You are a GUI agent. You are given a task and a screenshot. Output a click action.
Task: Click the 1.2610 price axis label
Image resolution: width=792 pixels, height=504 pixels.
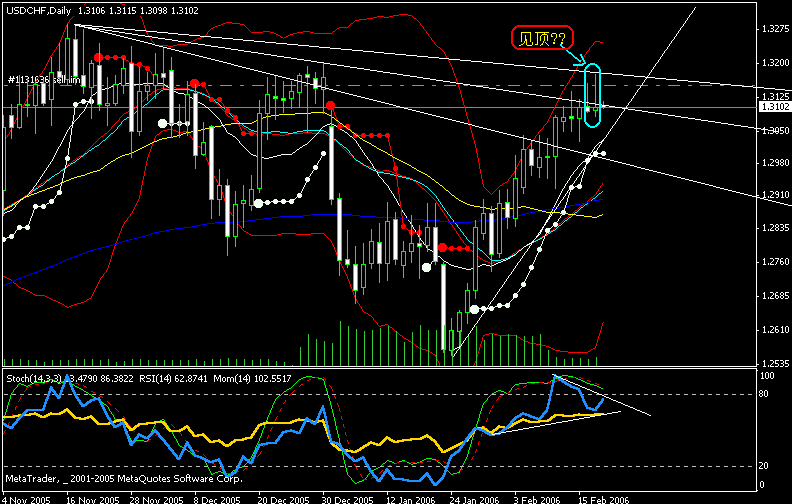pyautogui.click(x=775, y=330)
